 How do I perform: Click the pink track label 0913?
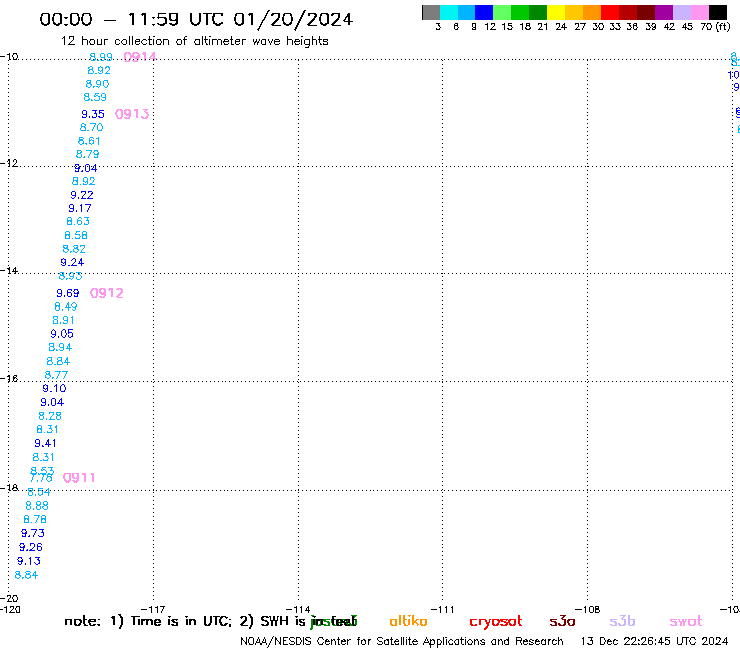pos(132,114)
